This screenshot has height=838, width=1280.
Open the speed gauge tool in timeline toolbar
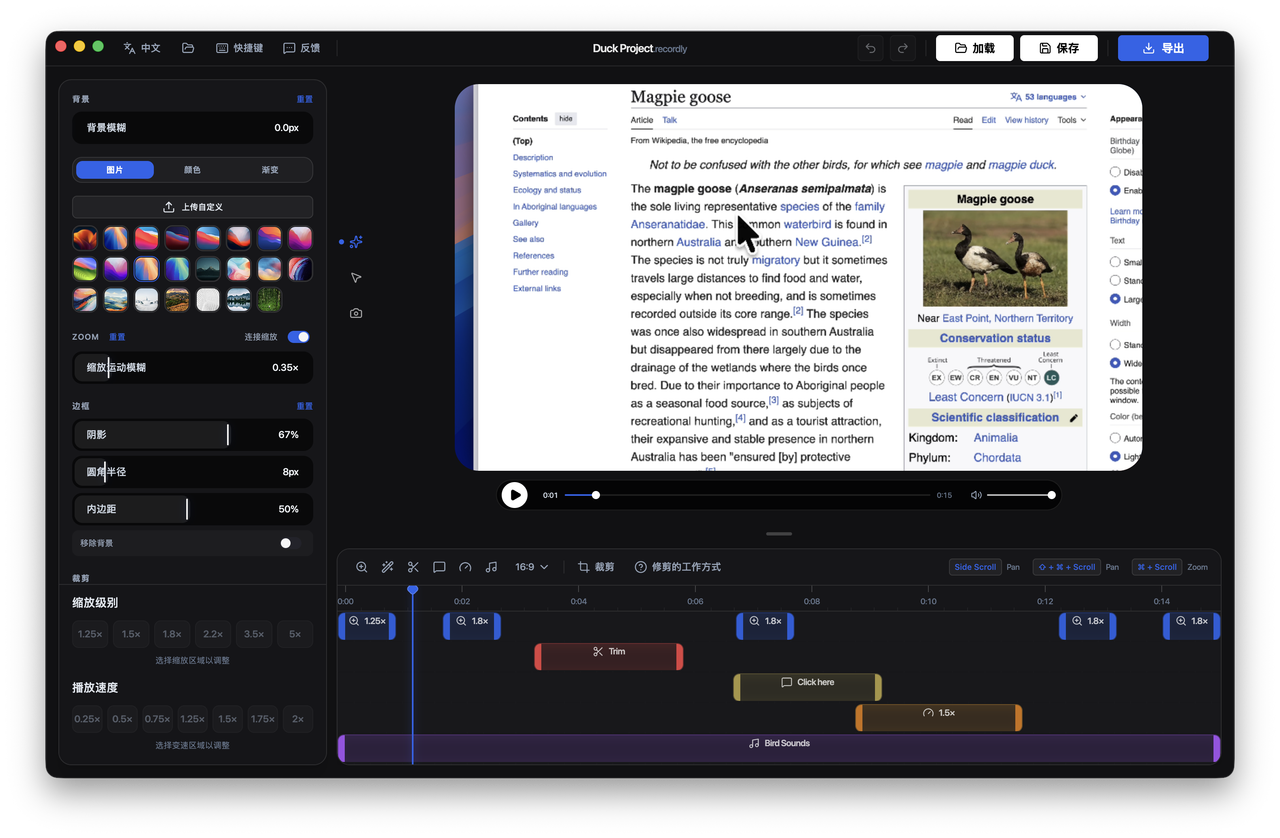[465, 566]
